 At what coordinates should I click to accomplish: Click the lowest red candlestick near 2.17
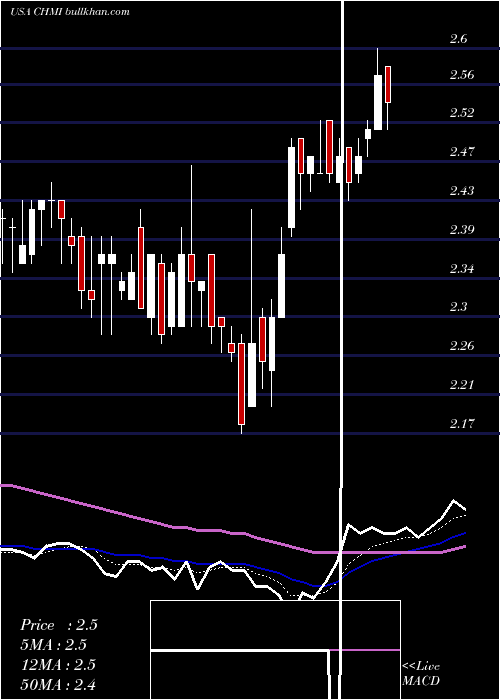pos(242,383)
